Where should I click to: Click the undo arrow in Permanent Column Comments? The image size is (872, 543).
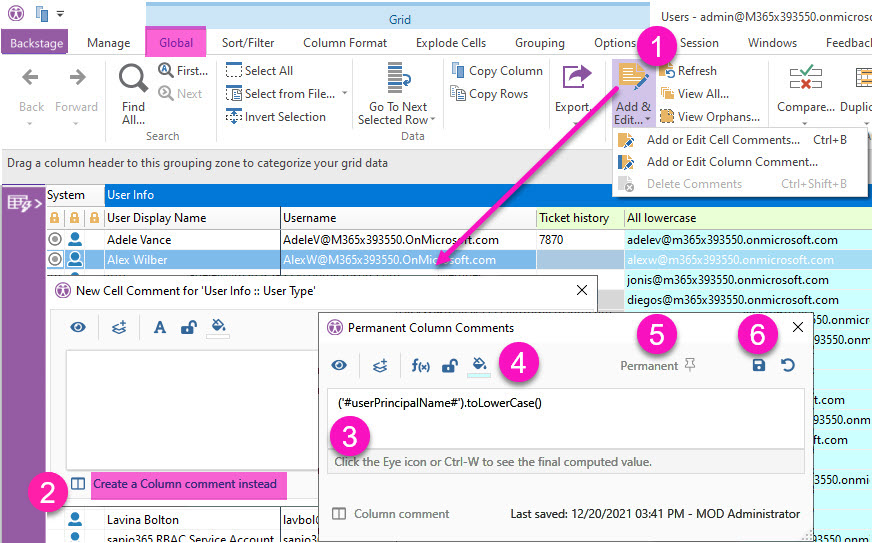point(788,366)
